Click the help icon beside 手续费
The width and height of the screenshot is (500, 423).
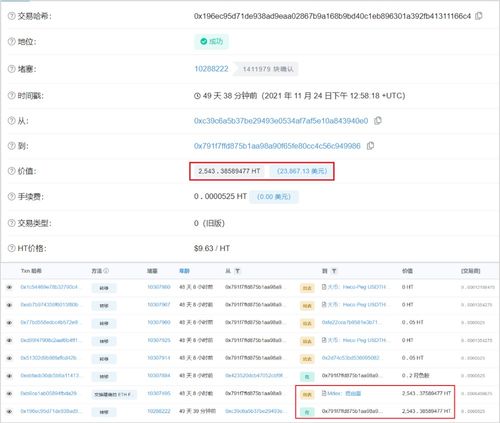tap(11, 197)
